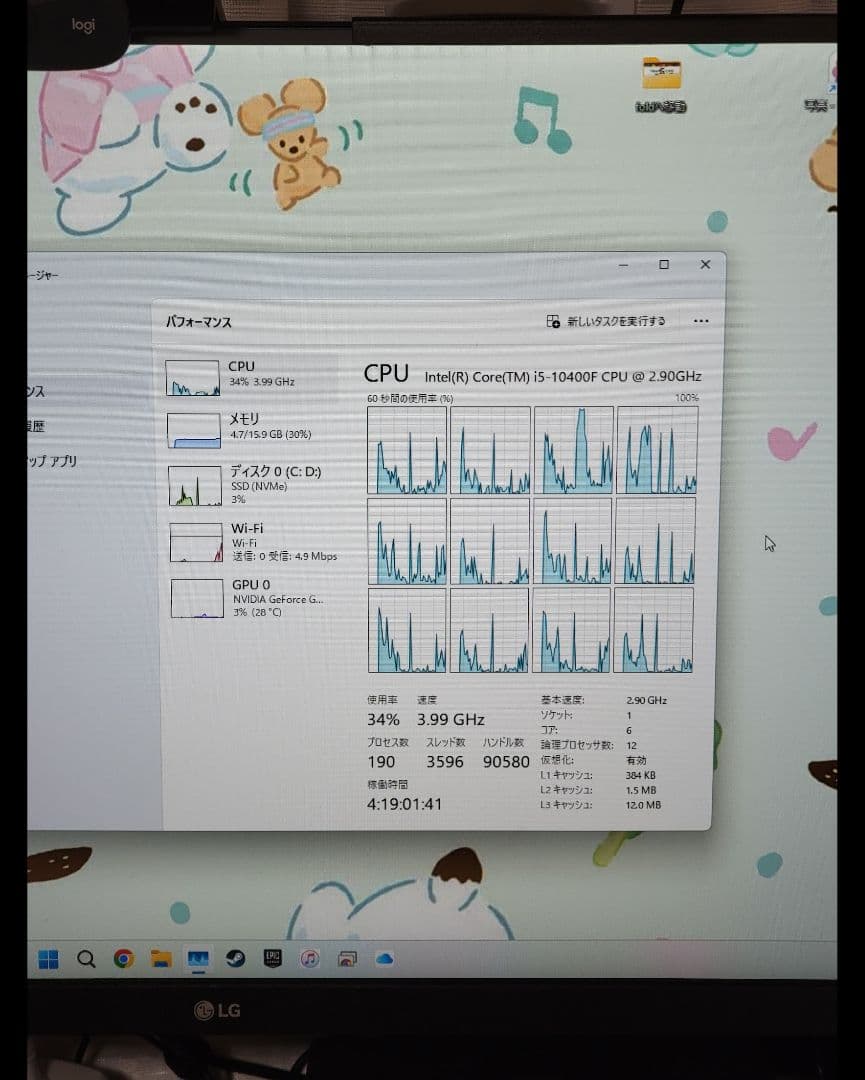This screenshot has width=865, height=1080.
Task: Click the CPU mini usage graph thumbnail
Action: 193,377
